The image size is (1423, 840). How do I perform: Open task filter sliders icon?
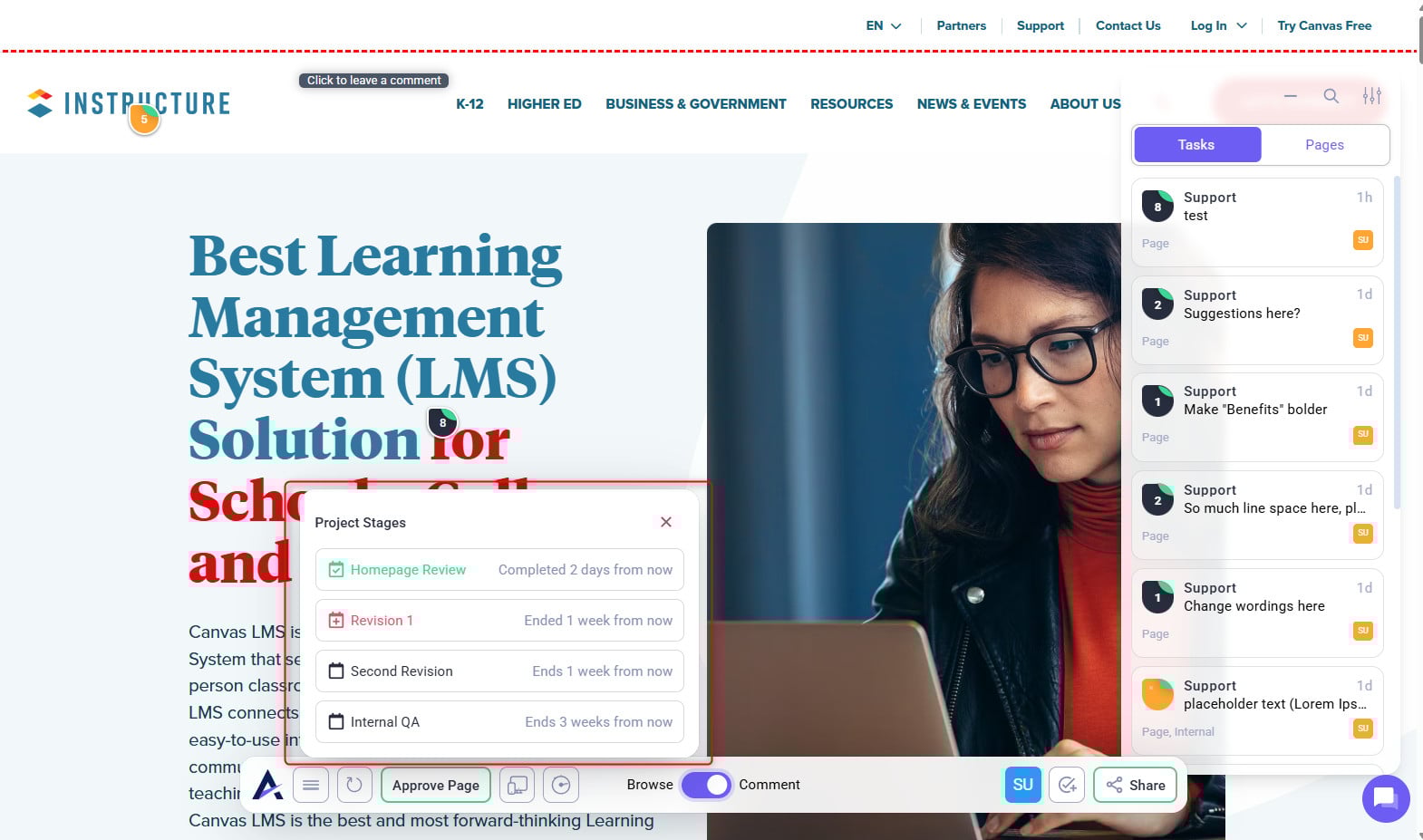click(1371, 96)
